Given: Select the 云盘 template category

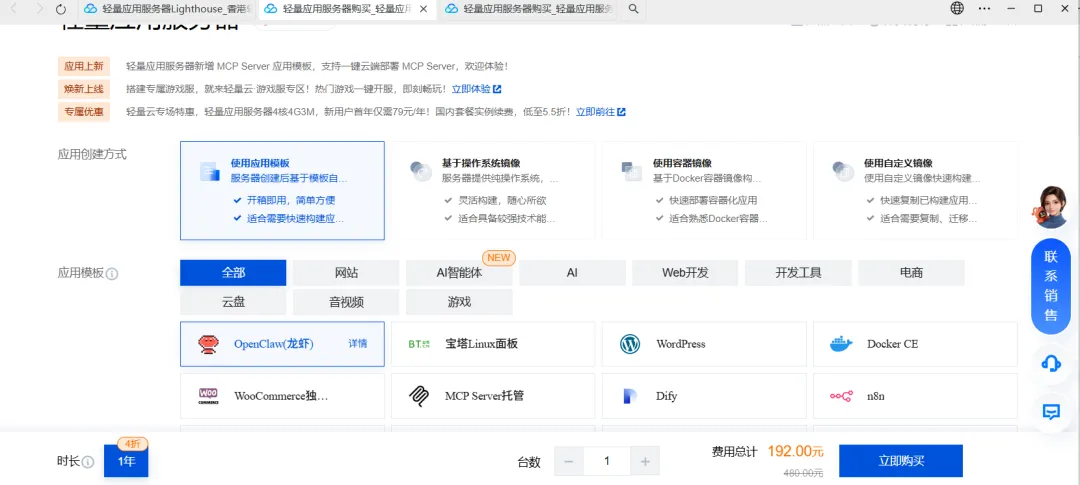Looking at the screenshot, I should (233, 302).
